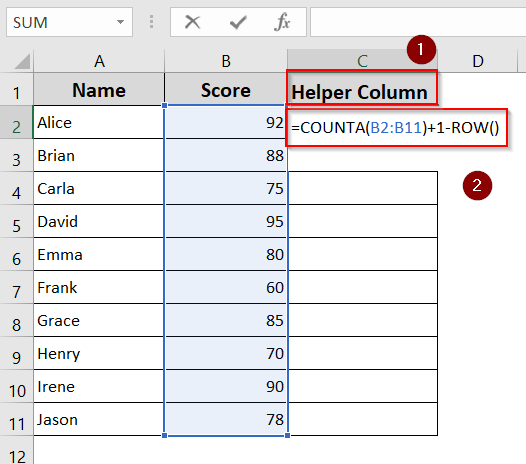Open the Name Box dropdown arrow
This screenshot has width=526, height=464.
pos(120,22)
